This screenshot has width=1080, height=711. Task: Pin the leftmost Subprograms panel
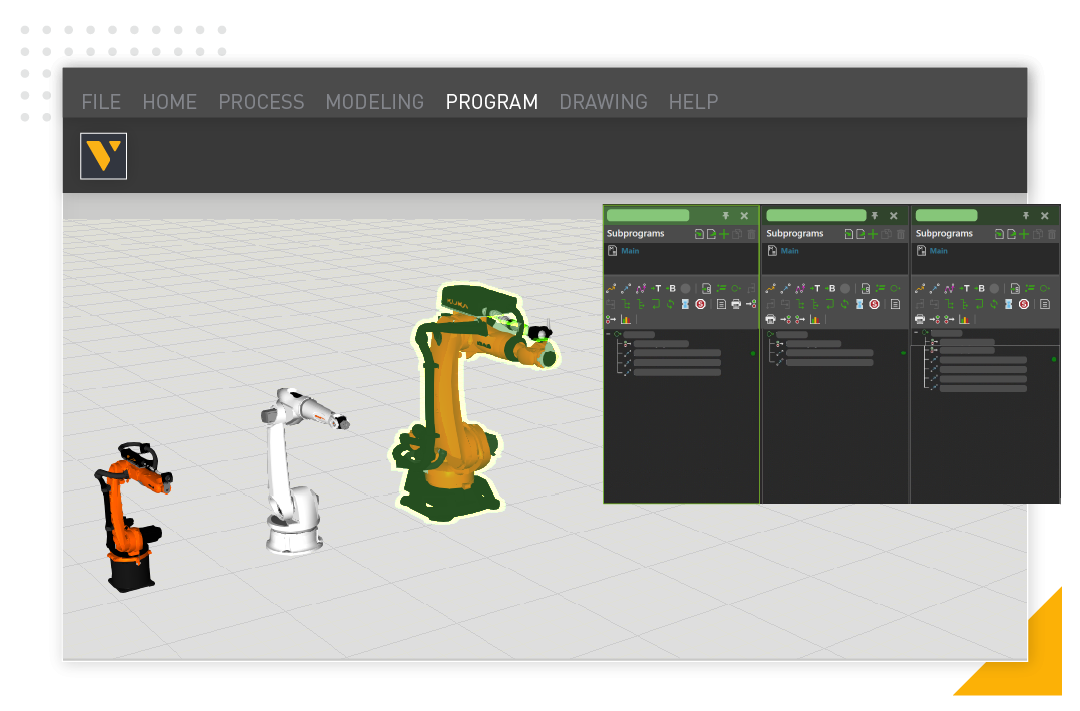click(725, 215)
